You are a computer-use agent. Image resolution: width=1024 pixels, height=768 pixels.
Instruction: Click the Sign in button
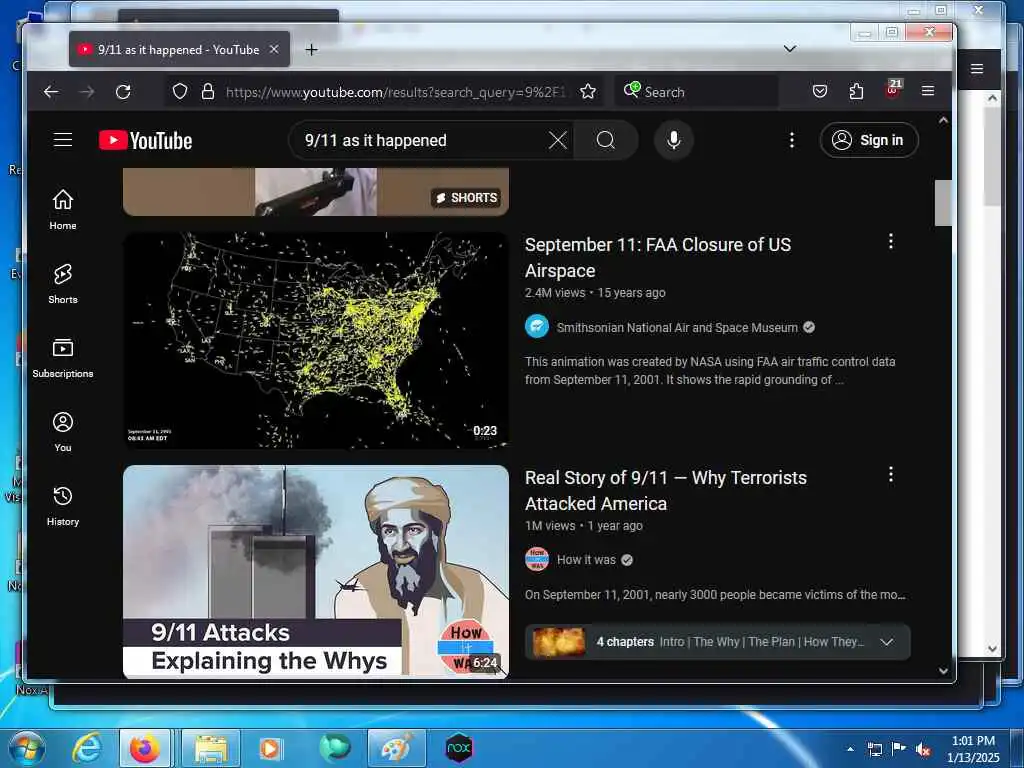[869, 140]
